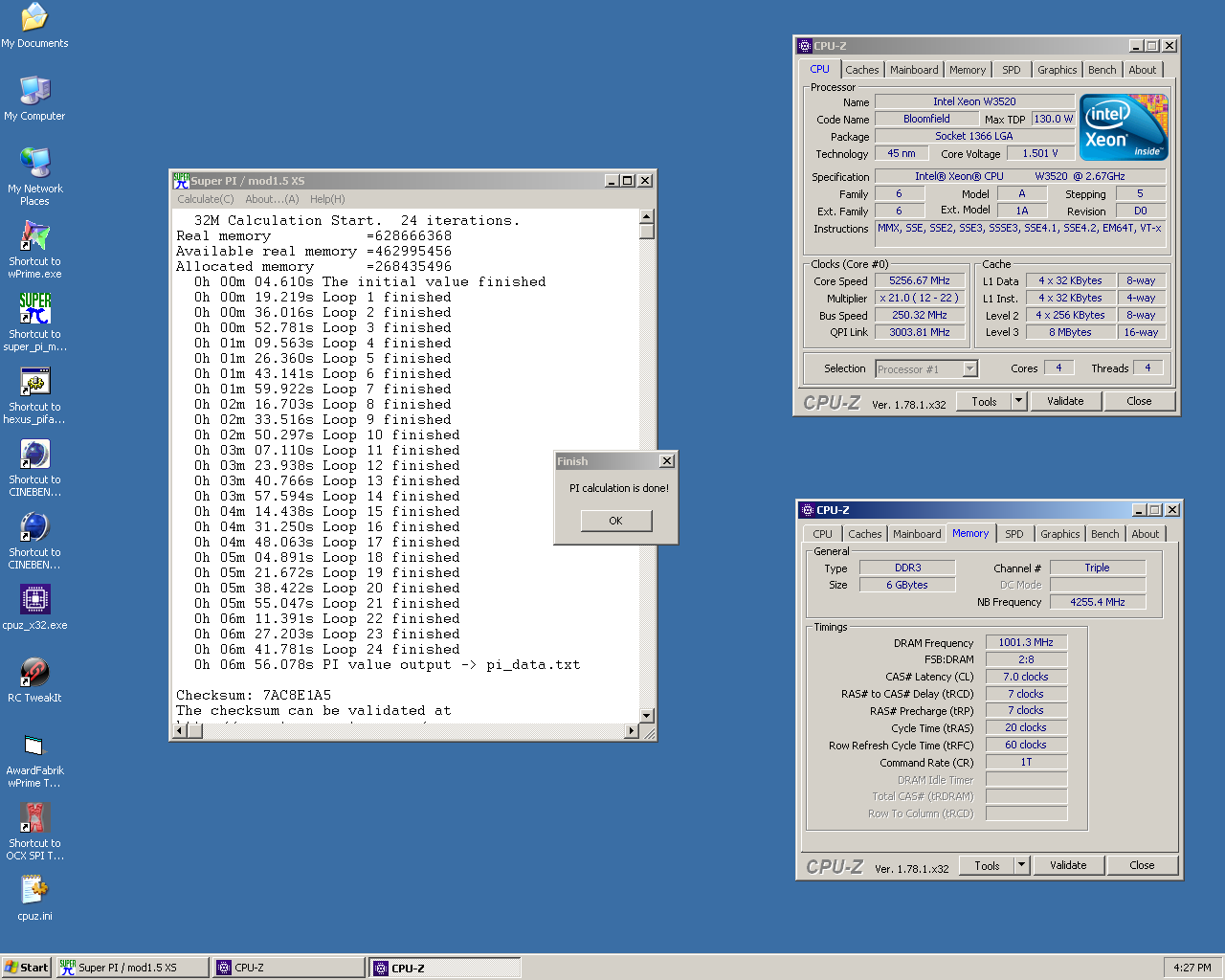Click the Bus Speed value 250.32 MHz

(920, 316)
